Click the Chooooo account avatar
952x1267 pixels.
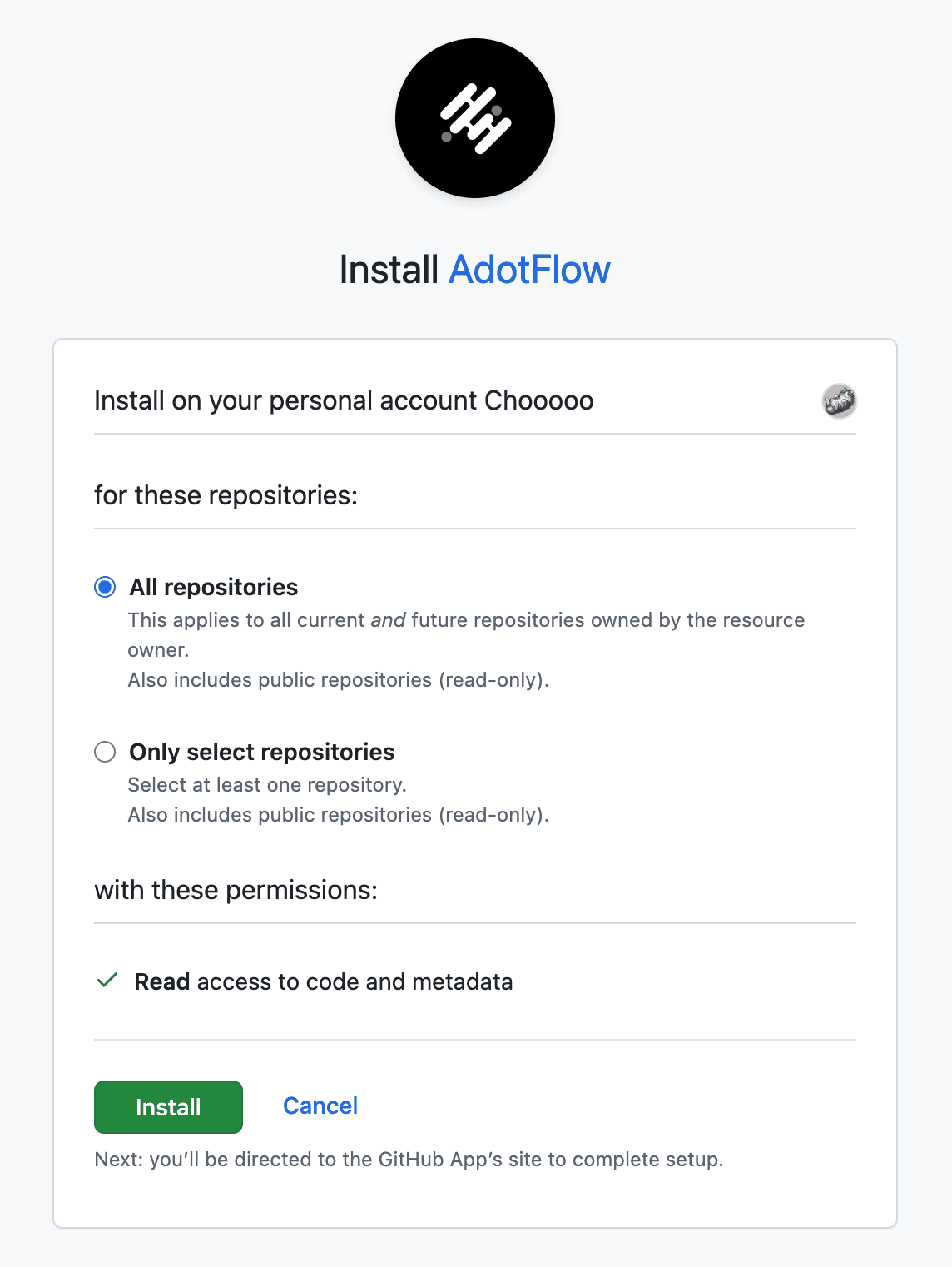pyautogui.click(x=839, y=400)
